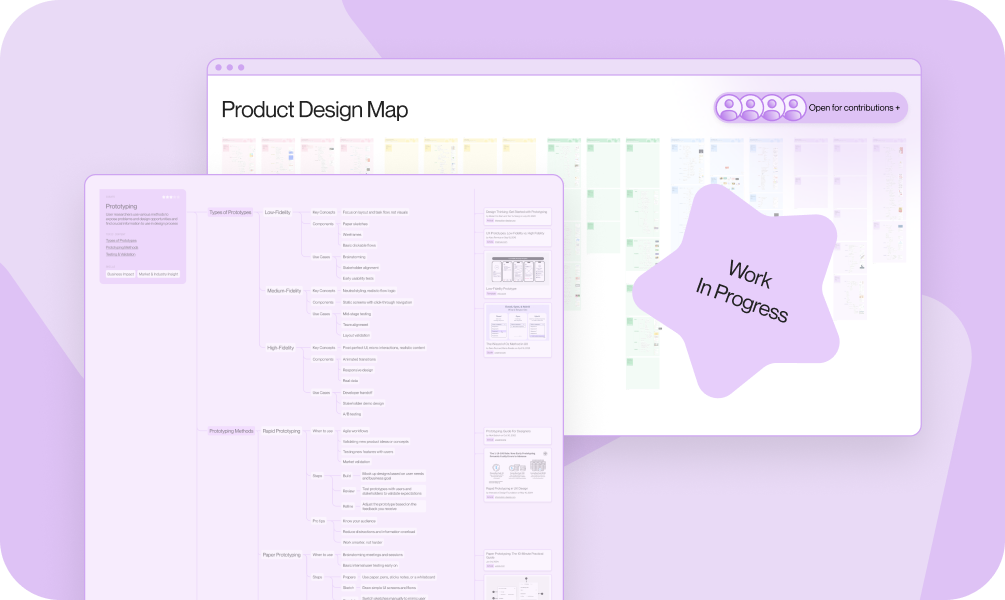Open the Testing & Validation link in Prototyping card
Viewport: 1005px width, 600px height.
120,254
